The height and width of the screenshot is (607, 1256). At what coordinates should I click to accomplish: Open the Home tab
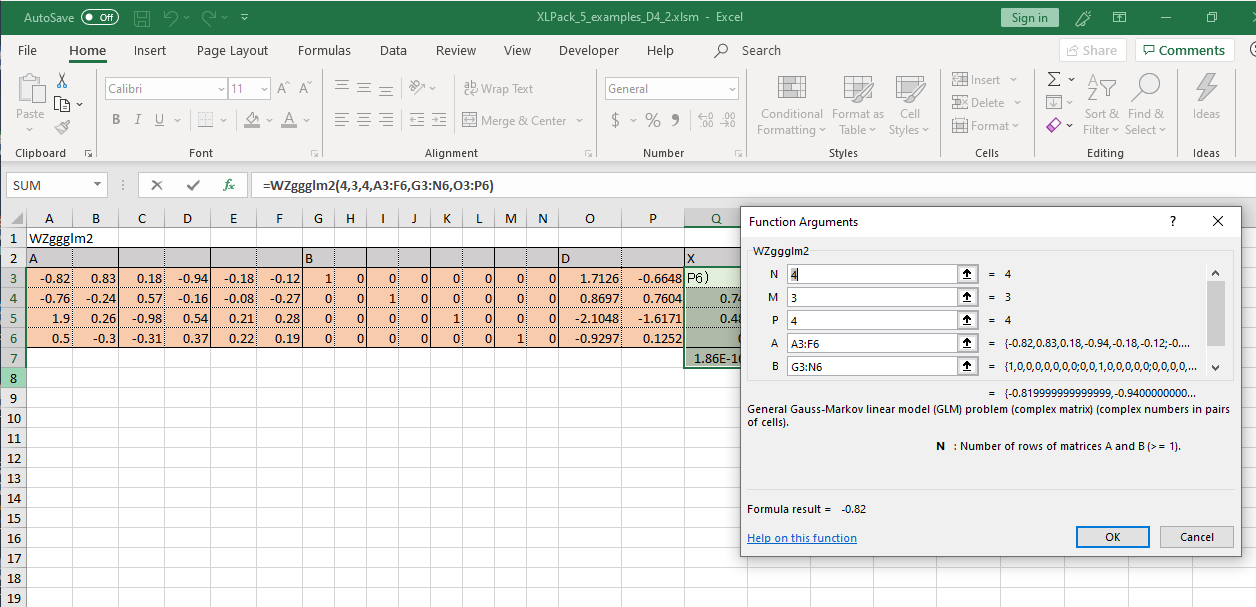(x=88, y=50)
